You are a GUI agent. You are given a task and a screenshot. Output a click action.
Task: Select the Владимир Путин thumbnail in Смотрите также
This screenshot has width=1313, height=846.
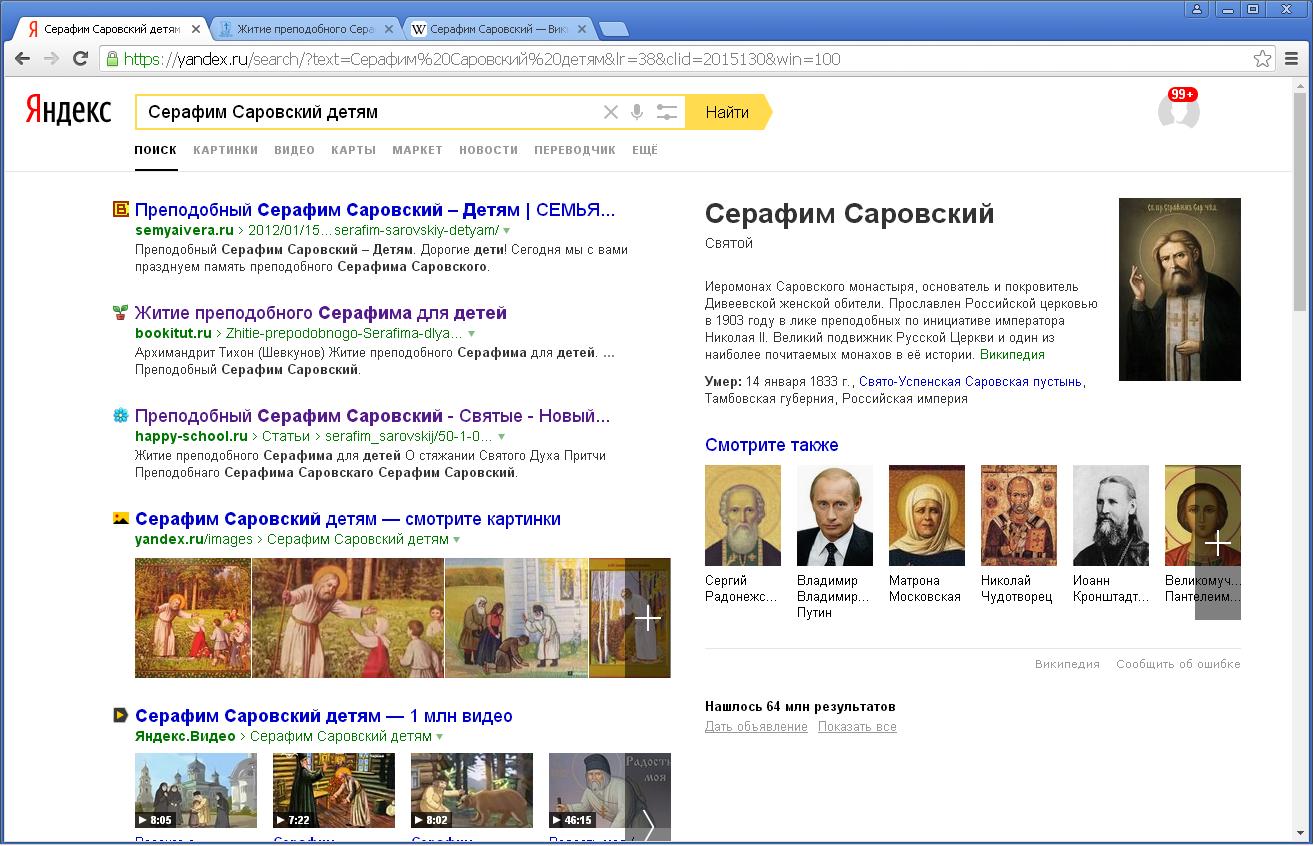pos(834,515)
